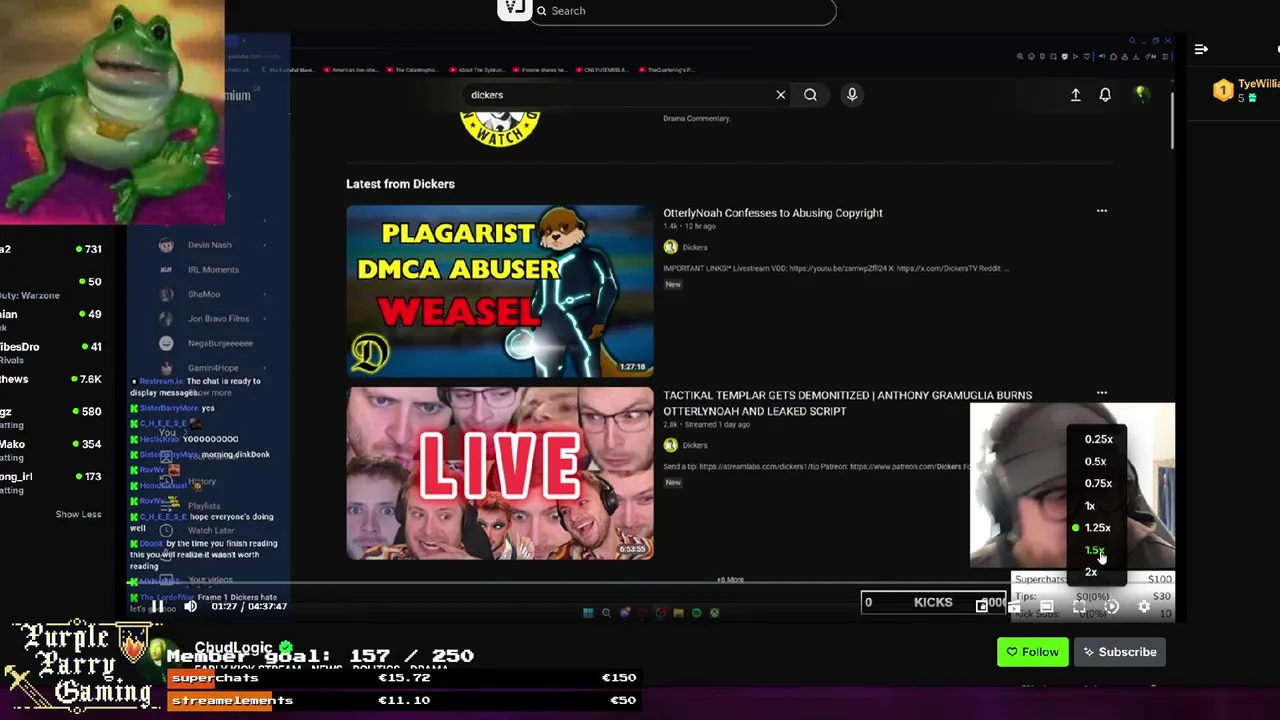The height and width of the screenshot is (720, 1280).
Task: Set playback speed to 2x
Action: pos(1091,572)
